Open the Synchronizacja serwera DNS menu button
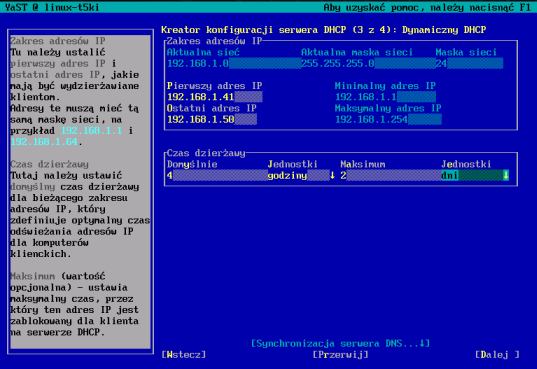The width and height of the screenshot is (537, 369). coord(340,343)
